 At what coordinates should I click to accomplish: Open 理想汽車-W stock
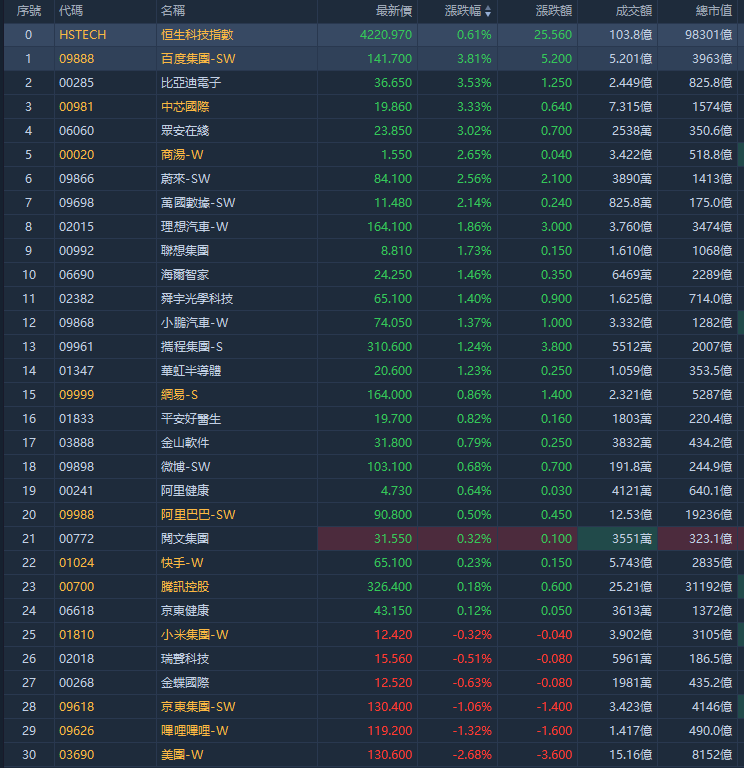point(194,227)
